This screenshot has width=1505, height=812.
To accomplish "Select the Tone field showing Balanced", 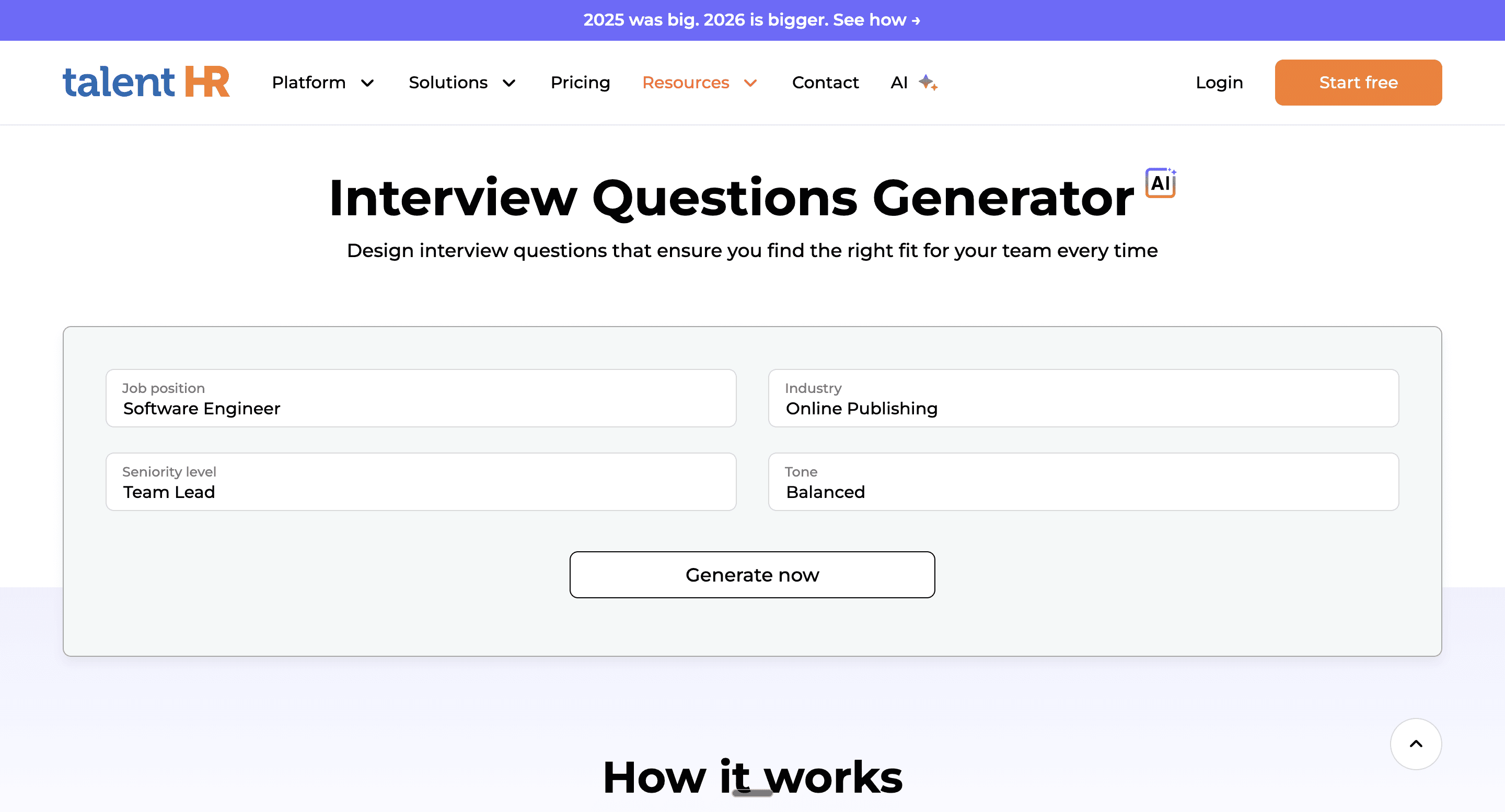I will 1084,481.
